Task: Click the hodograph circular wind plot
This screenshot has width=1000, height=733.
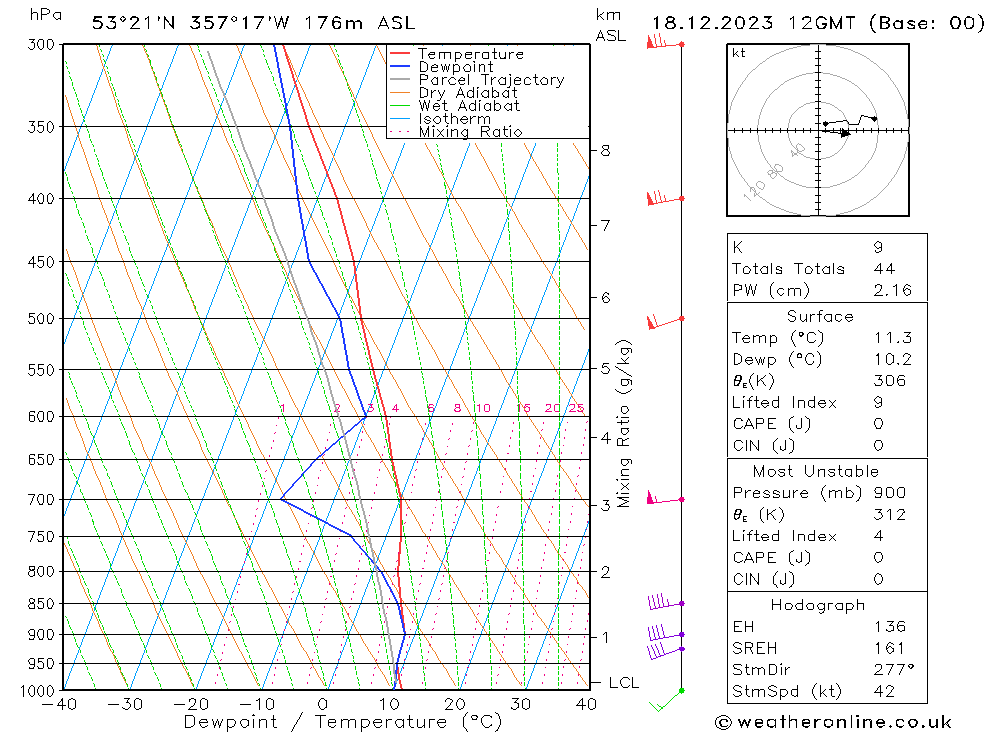Action: (818, 130)
